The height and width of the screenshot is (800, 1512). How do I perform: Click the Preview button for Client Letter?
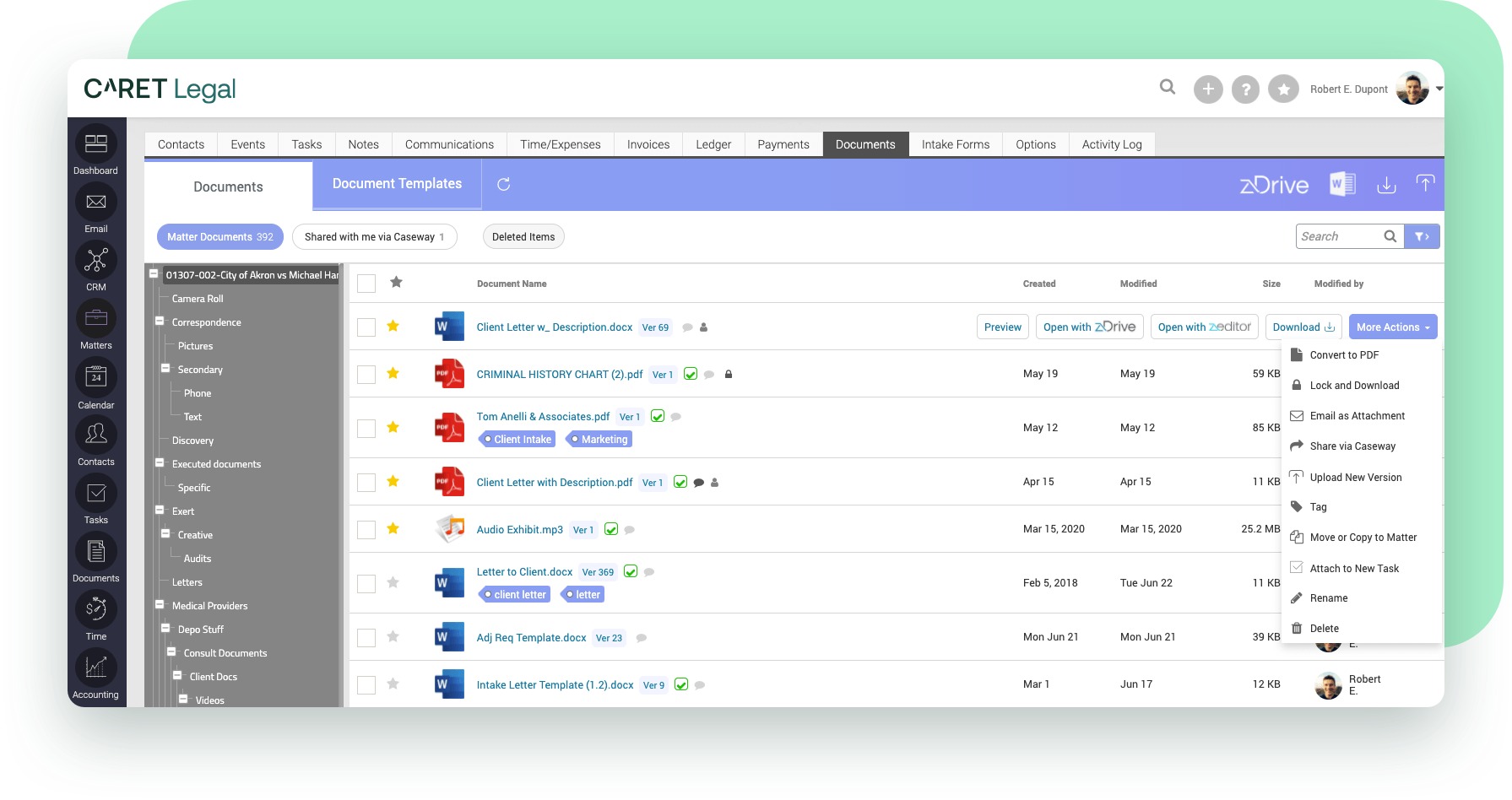click(1002, 327)
